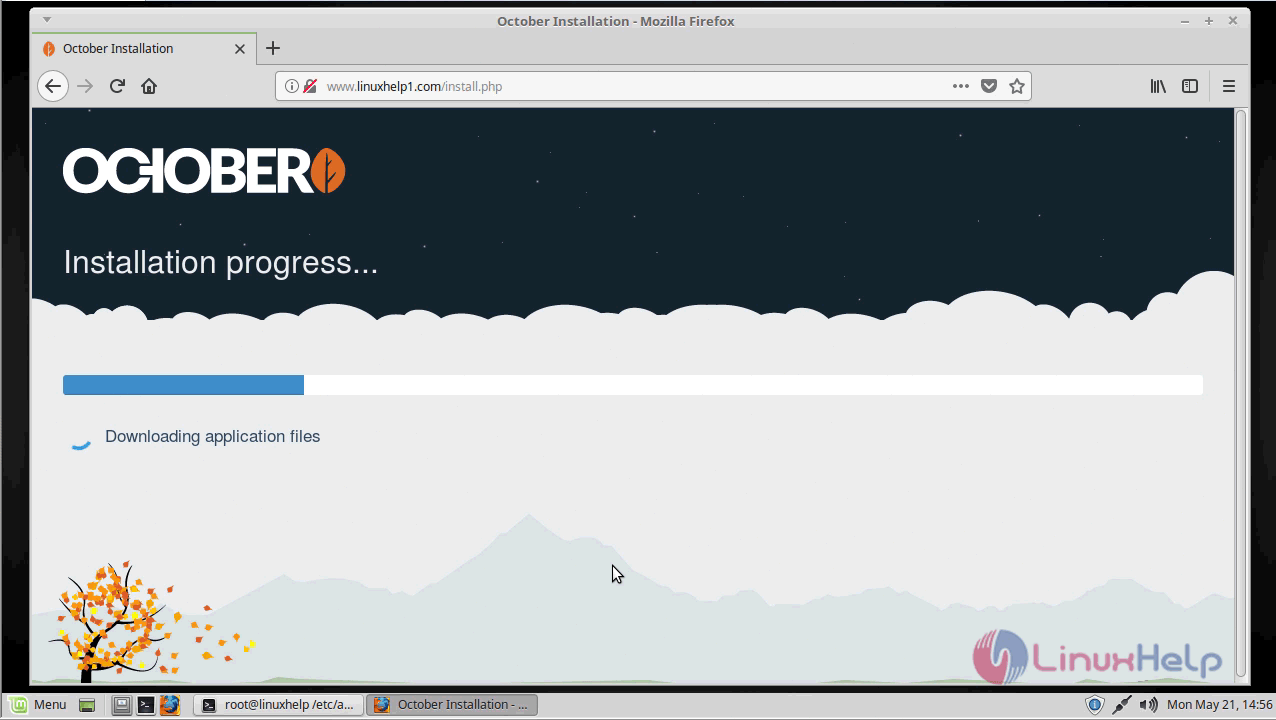Go to the Firefox home page
This screenshot has height=720, width=1276.
point(149,86)
